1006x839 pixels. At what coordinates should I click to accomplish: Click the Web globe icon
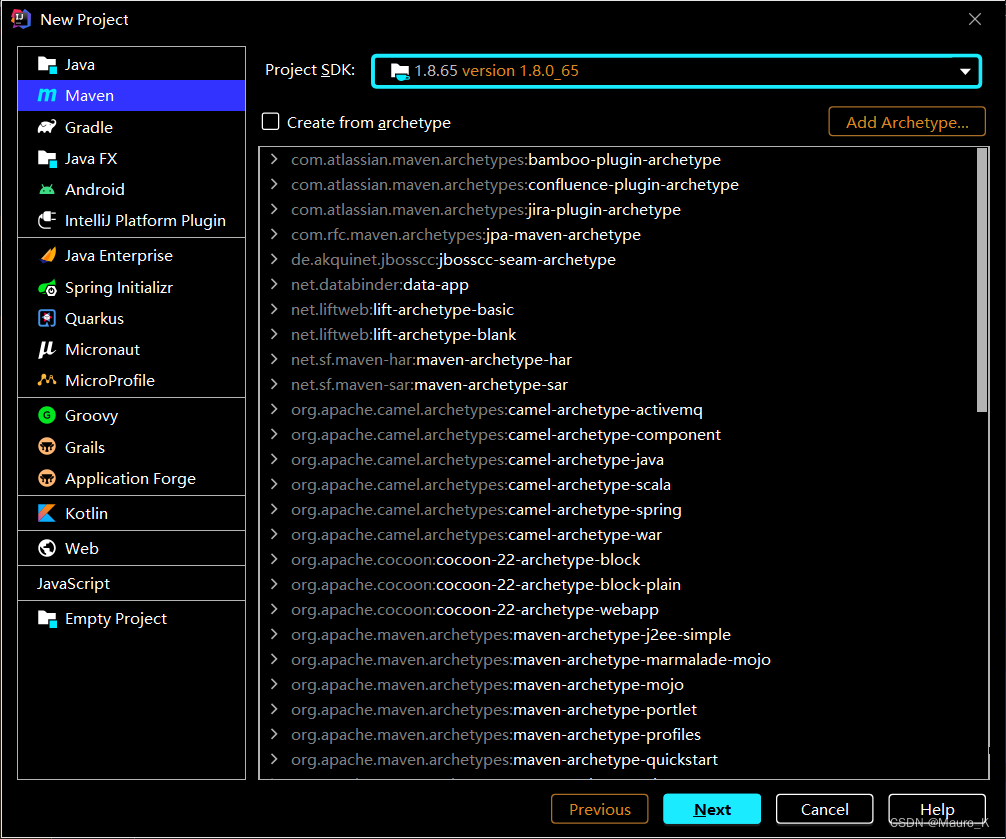(47, 548)
